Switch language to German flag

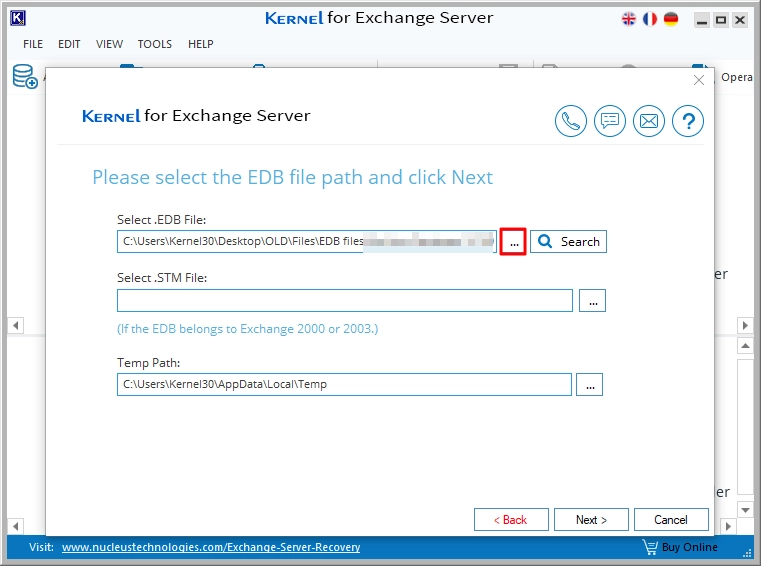pos(671,19)
